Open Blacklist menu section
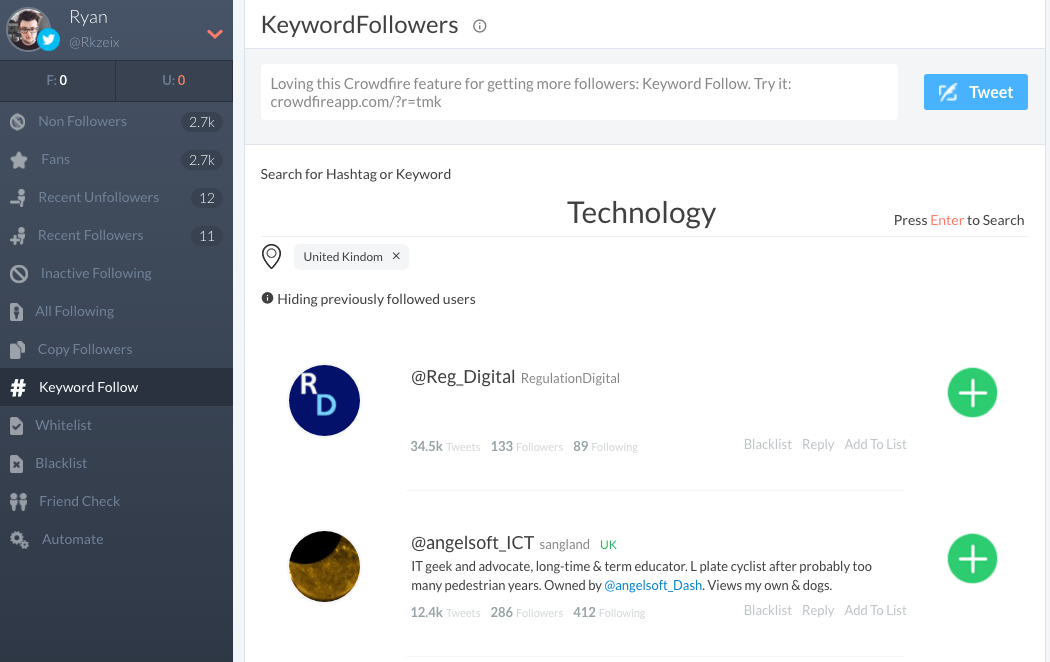The image size is (1050, 662). click(117, 463)
